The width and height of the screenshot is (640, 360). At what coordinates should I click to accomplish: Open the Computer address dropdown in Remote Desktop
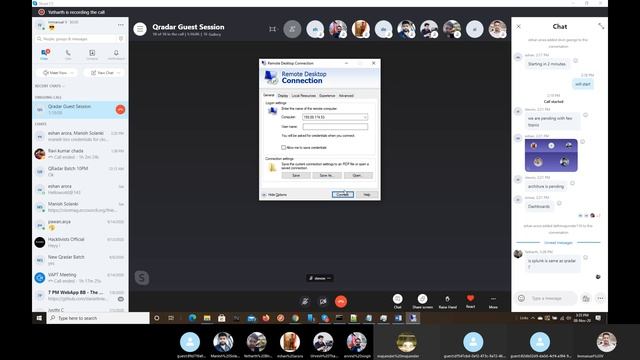(x=365, y=117)
